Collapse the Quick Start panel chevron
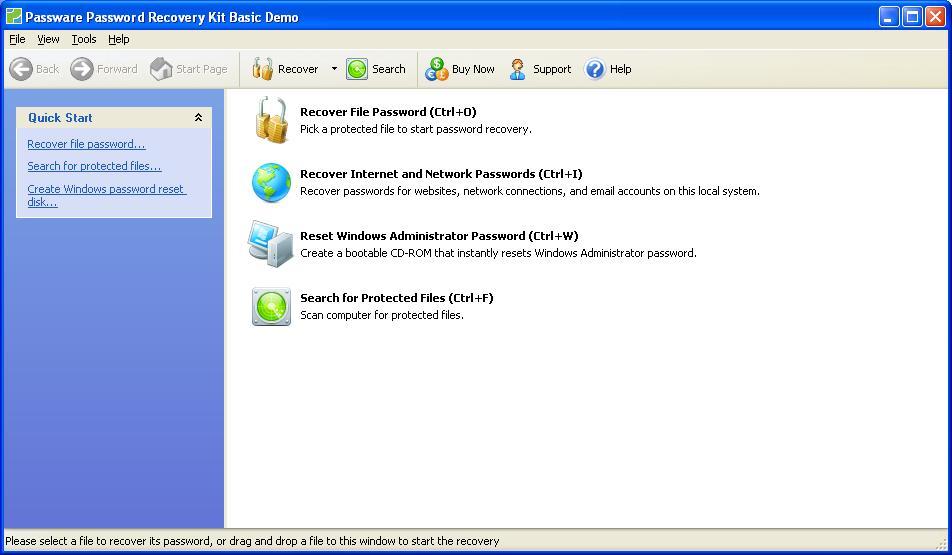 [x=198, y=118]
